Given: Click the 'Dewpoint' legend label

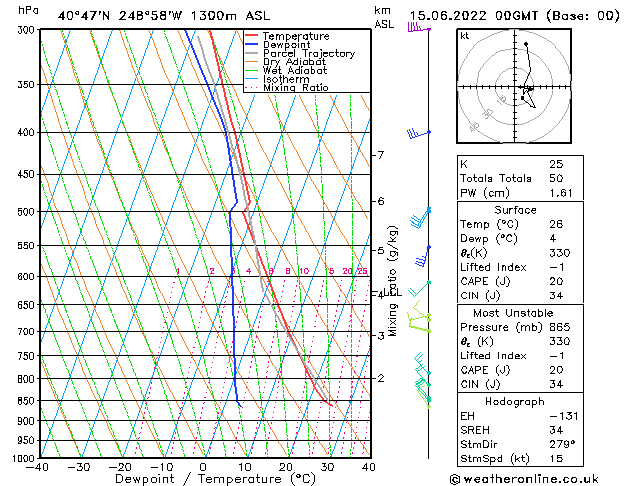Looking at the screenshot, I should pyautogui.click(x=286, y=45).
